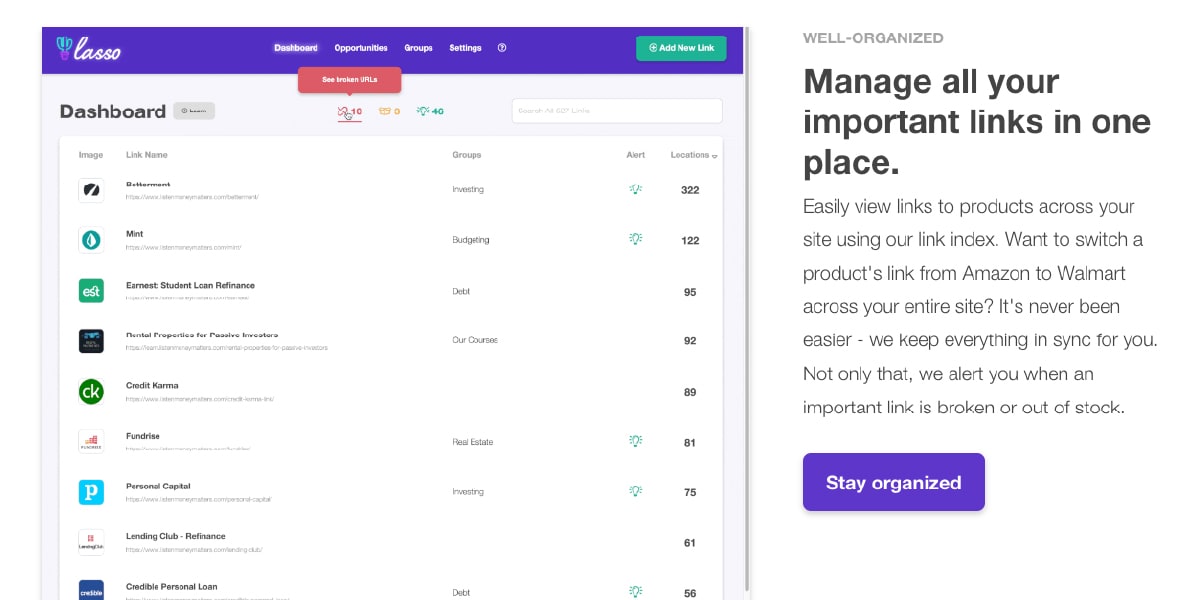The height and width of the screenshot is (600, 1200).
Task: Click the Link Name column header
Action: (x=147, y=155)
